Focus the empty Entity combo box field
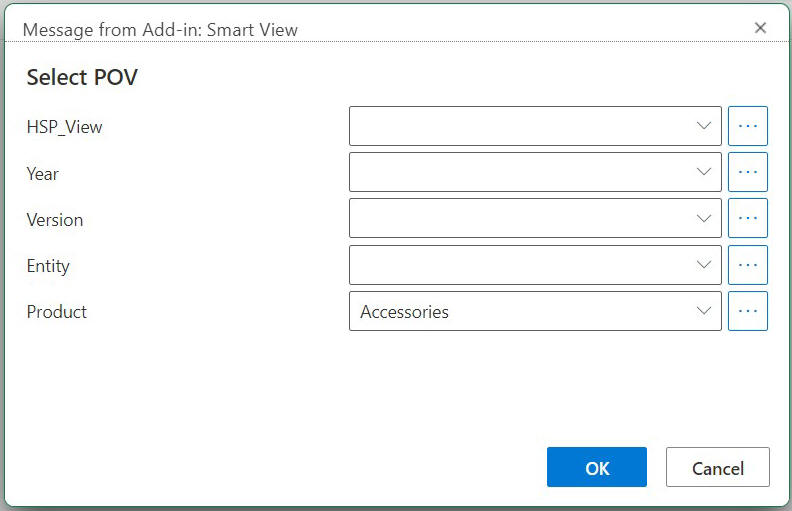The width and height of the screenshot is (792, 511). point(515,265)
